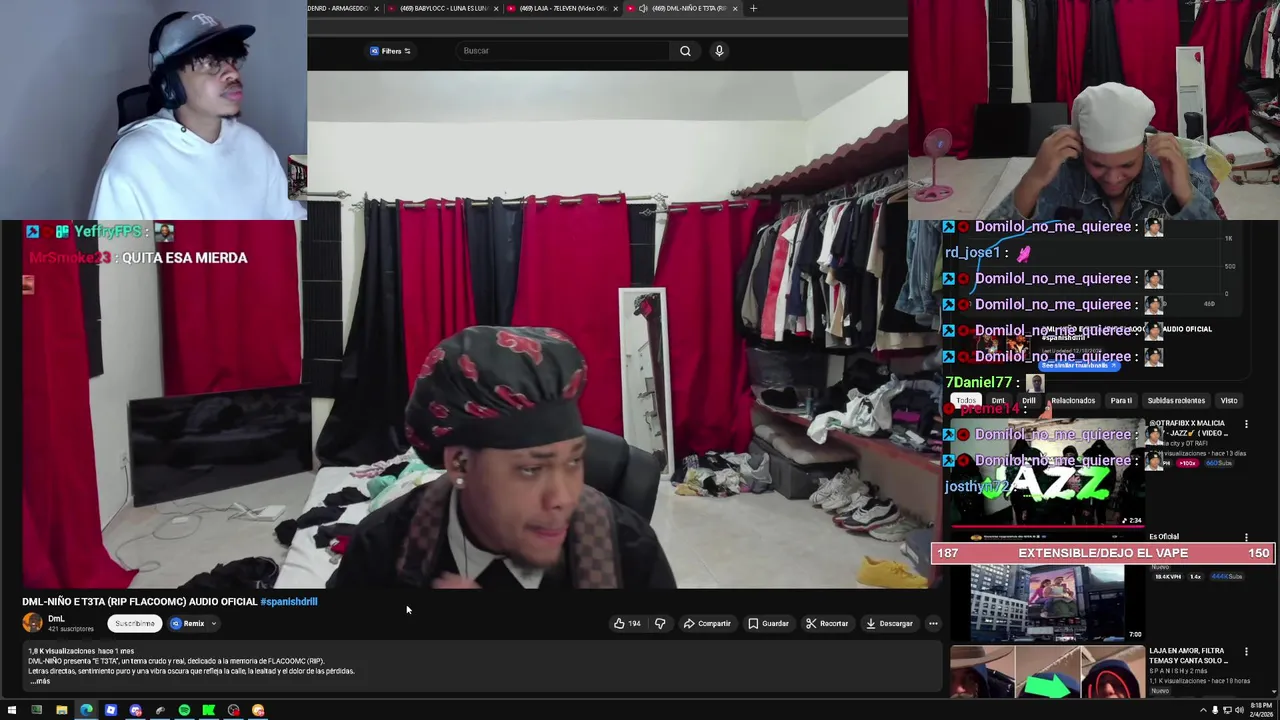Open Microsoft Edge in taskbar
Viewport: 1280px width, 720px height.
tap(86, 710)
